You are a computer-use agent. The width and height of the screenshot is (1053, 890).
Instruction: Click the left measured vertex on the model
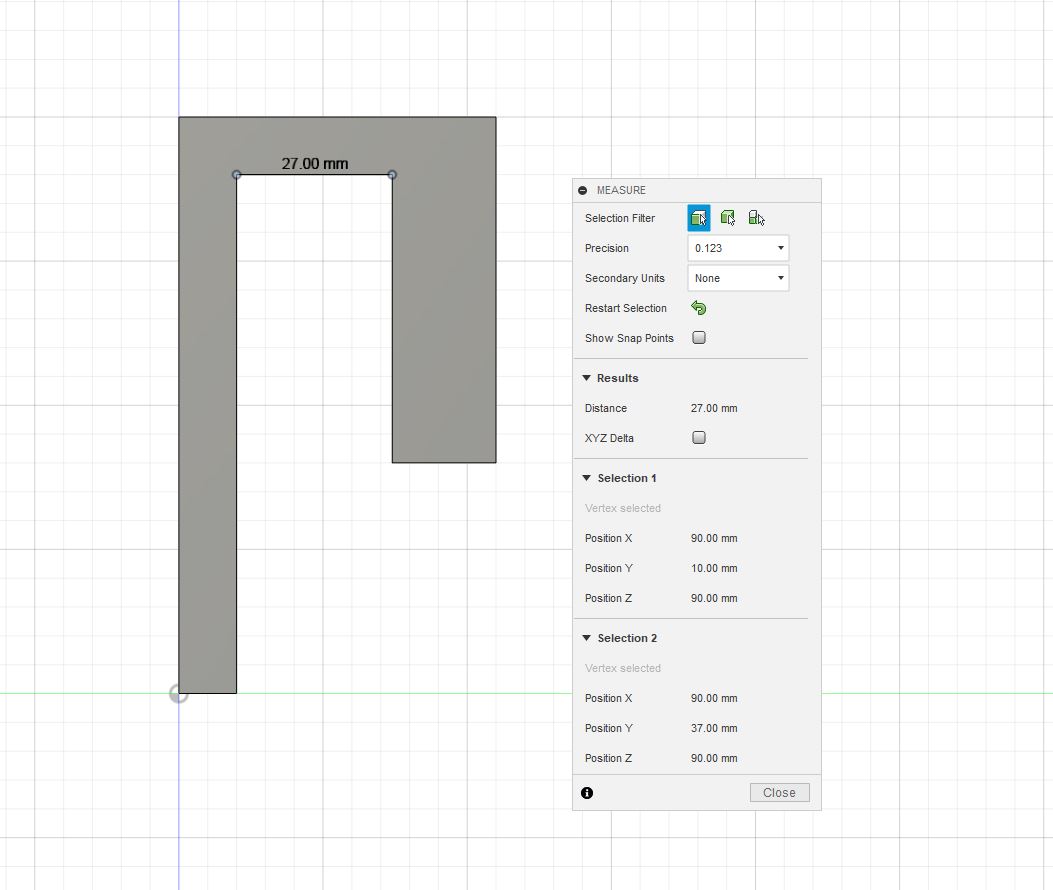click(236, 175)
